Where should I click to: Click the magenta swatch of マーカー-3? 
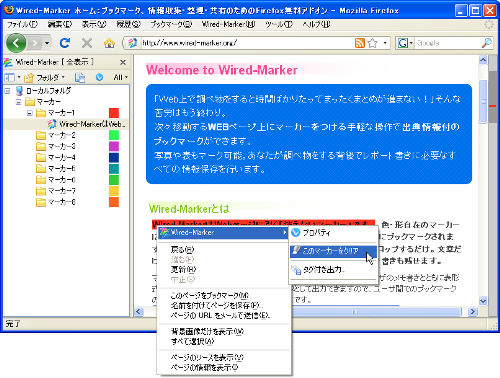114,146
